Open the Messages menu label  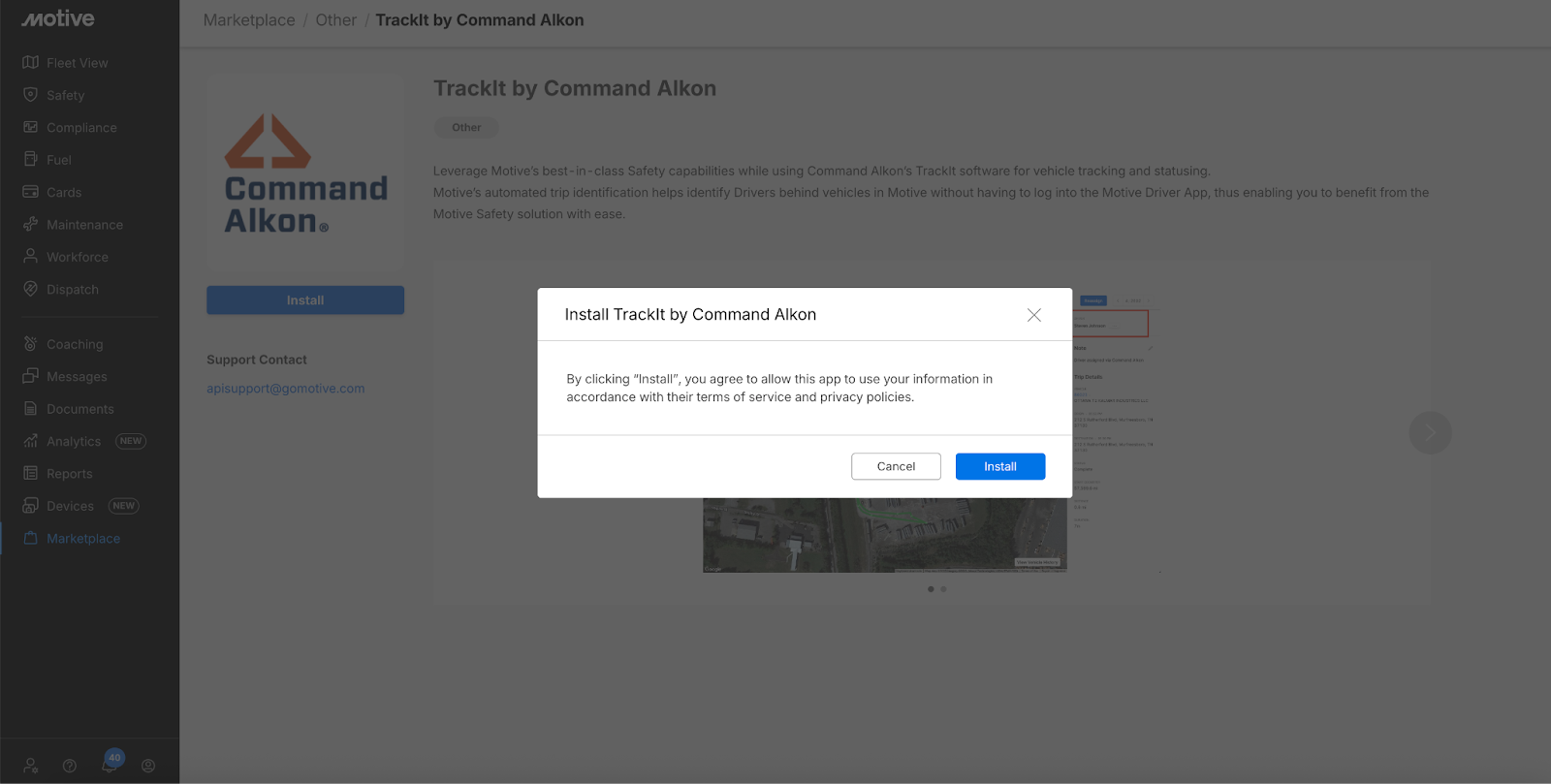click(x=77, y=377)
